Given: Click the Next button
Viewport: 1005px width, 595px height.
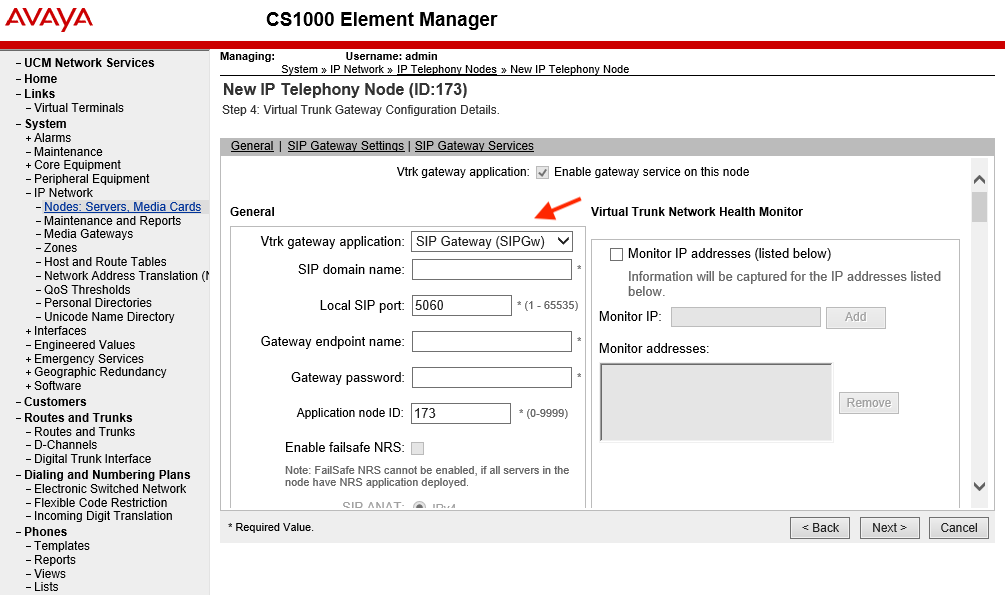Looking at the screenshot, I should click(890, 528).
